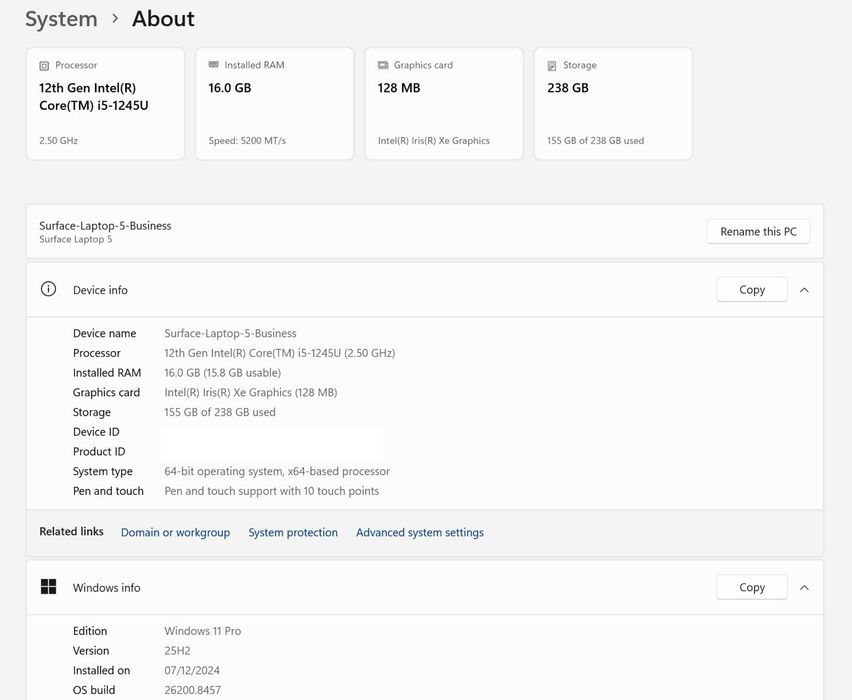
Task: Click the 'Surface Laptop 5' model subtitle
Action: click(76, 239)
